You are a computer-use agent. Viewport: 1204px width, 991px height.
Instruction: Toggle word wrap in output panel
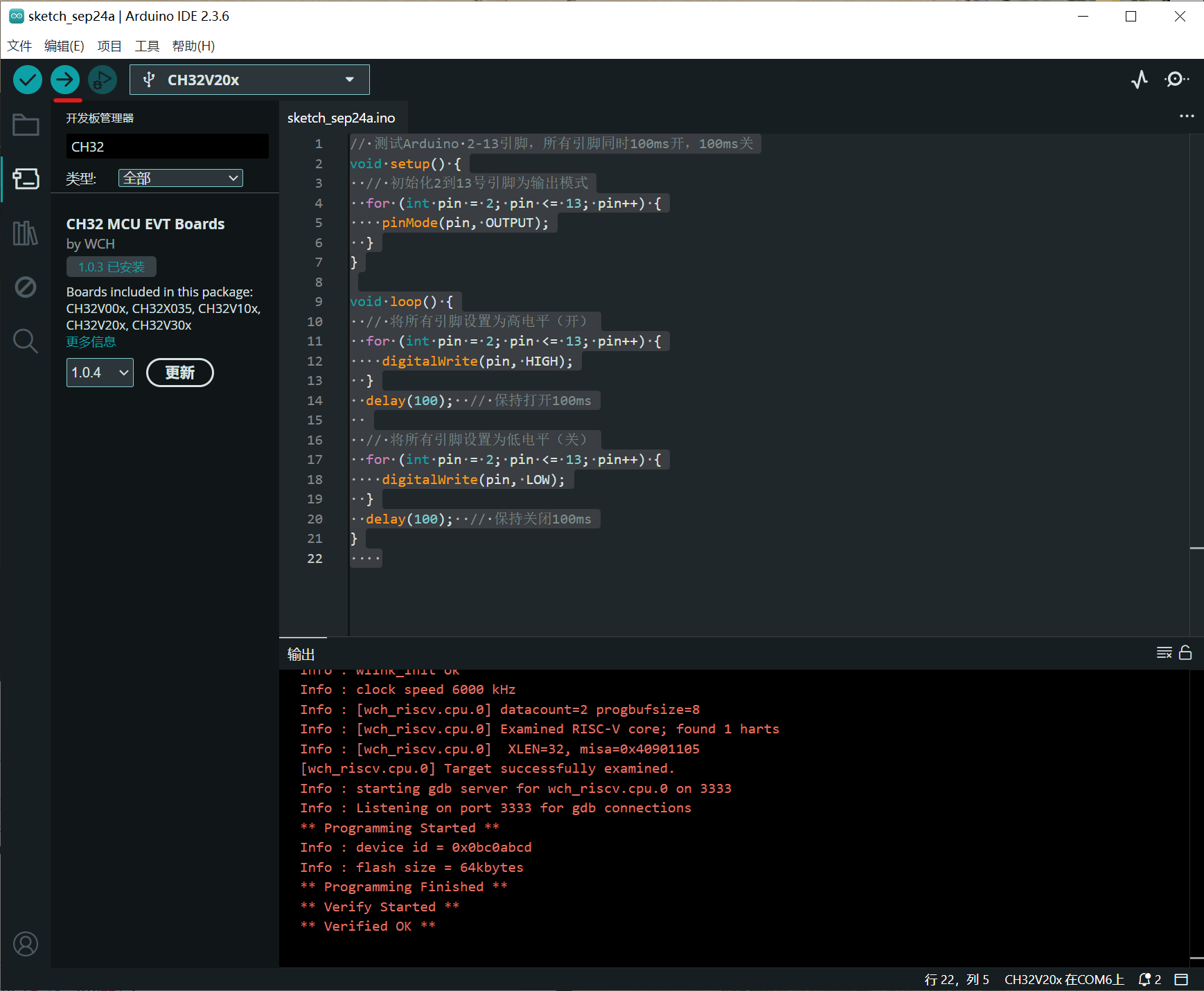(1164, 652)
